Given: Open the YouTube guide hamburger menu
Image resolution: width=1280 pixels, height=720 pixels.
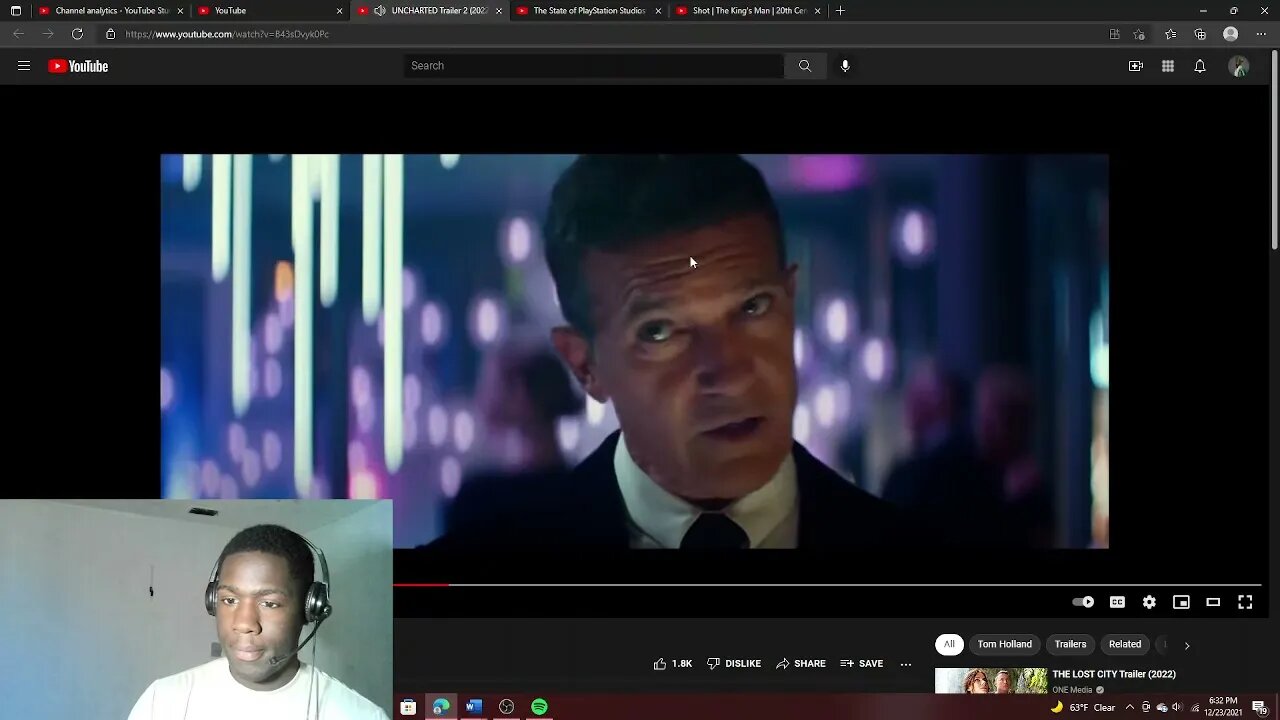Looking at the screenshot, I should tap(24, 66).
